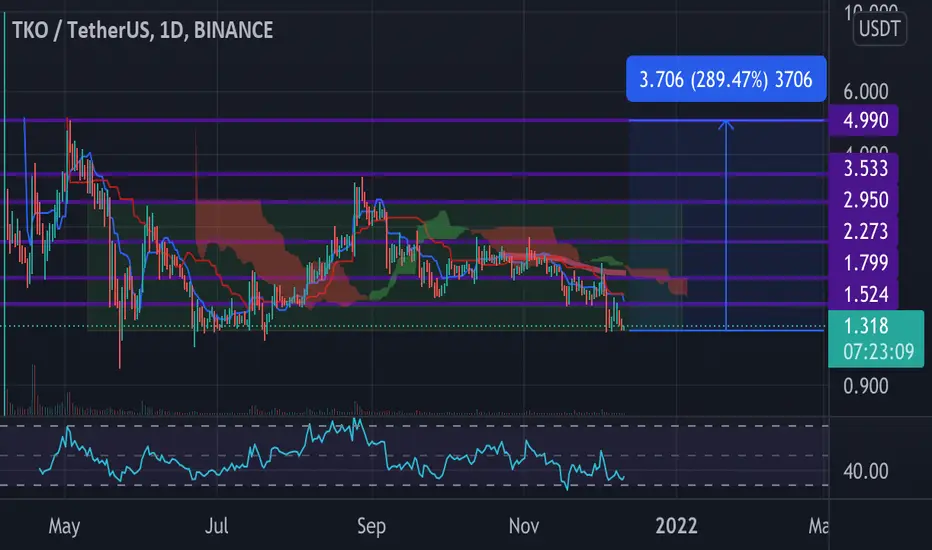Select the blue price range measurement arrow

726,225
